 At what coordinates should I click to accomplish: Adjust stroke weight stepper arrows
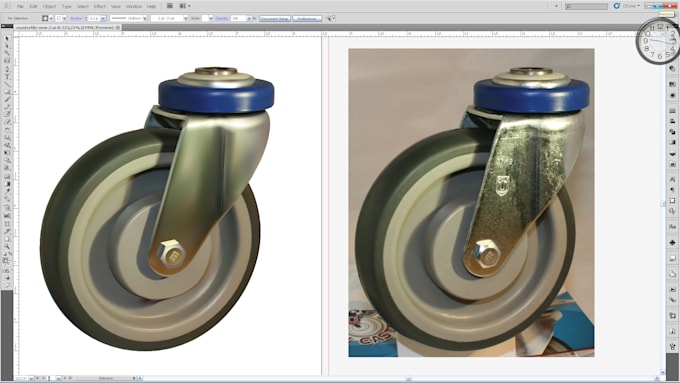coord(86,18)
